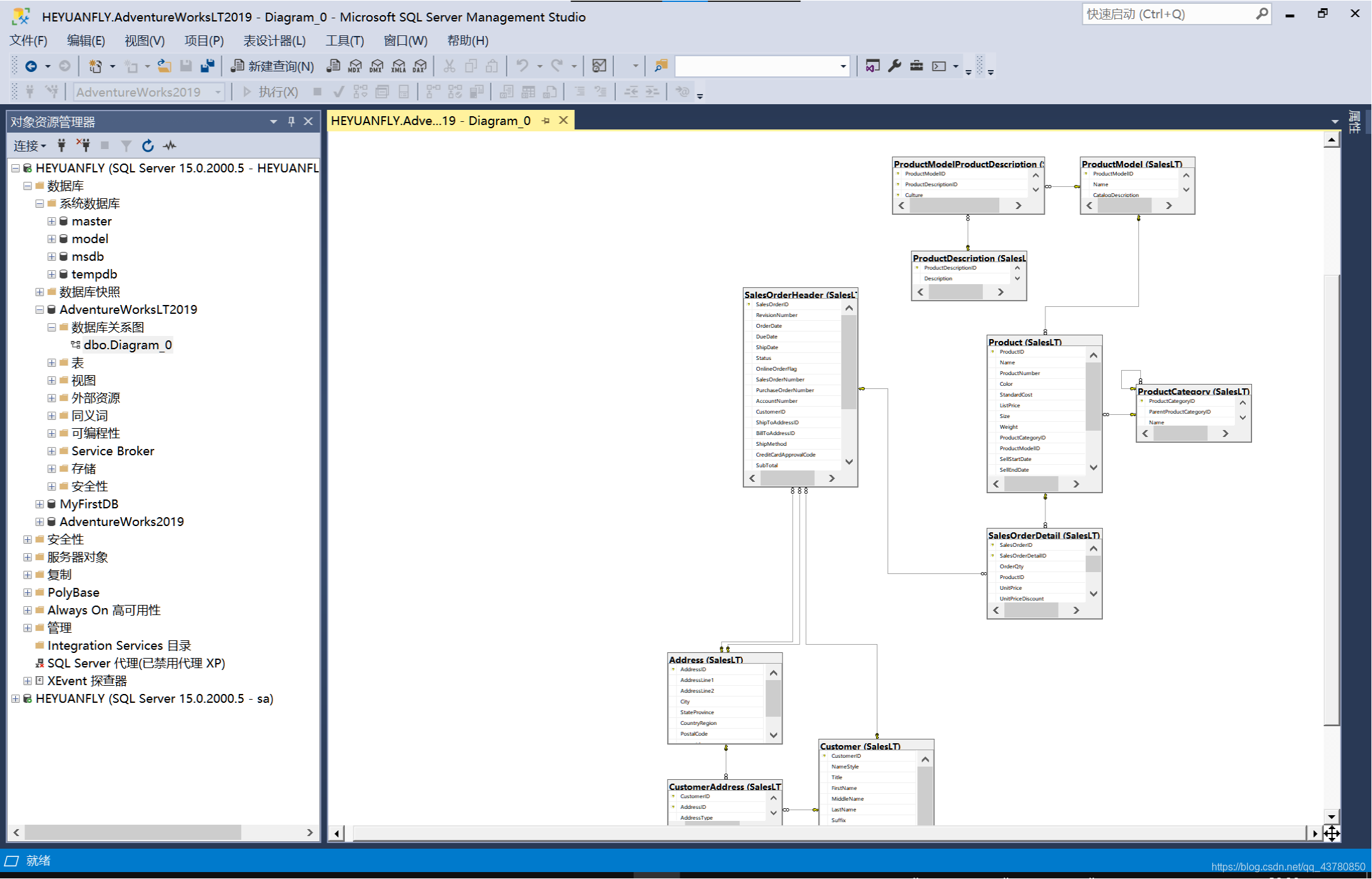Click the SalesOrderHeader table title
Screen dimensions: 1372x879
click(x=800, y=294)
